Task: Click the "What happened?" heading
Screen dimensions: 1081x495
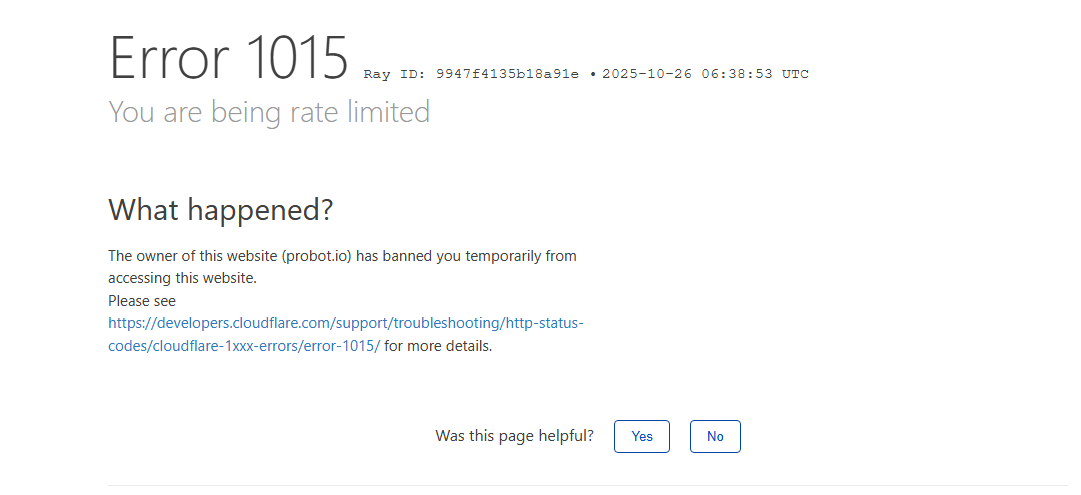Action: point(220,210)
